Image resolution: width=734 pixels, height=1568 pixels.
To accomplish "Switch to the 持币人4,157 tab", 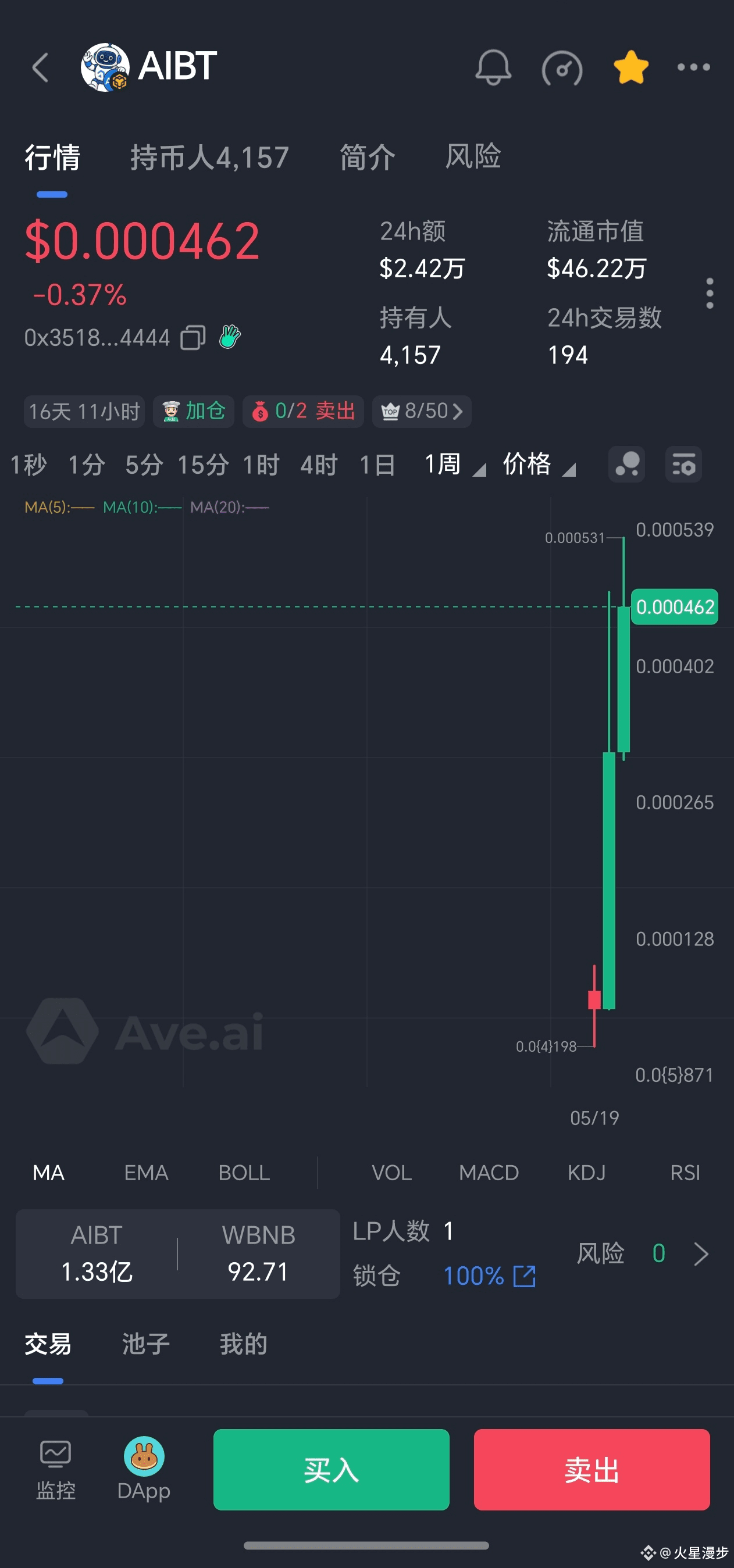I will [x=209, y=158].
